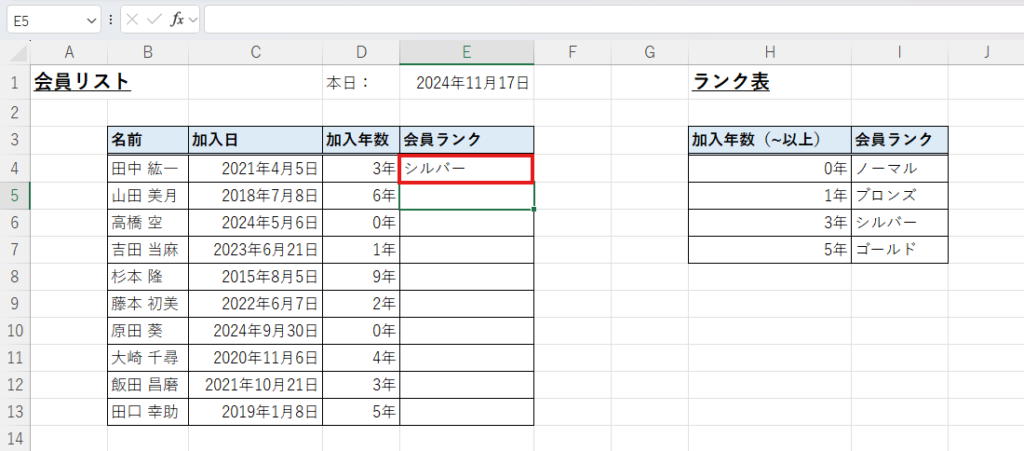The height and width of the screenshot is (451, 1024).
Task: Open the Name Box dropdown arrow
Action: point(92,19)
